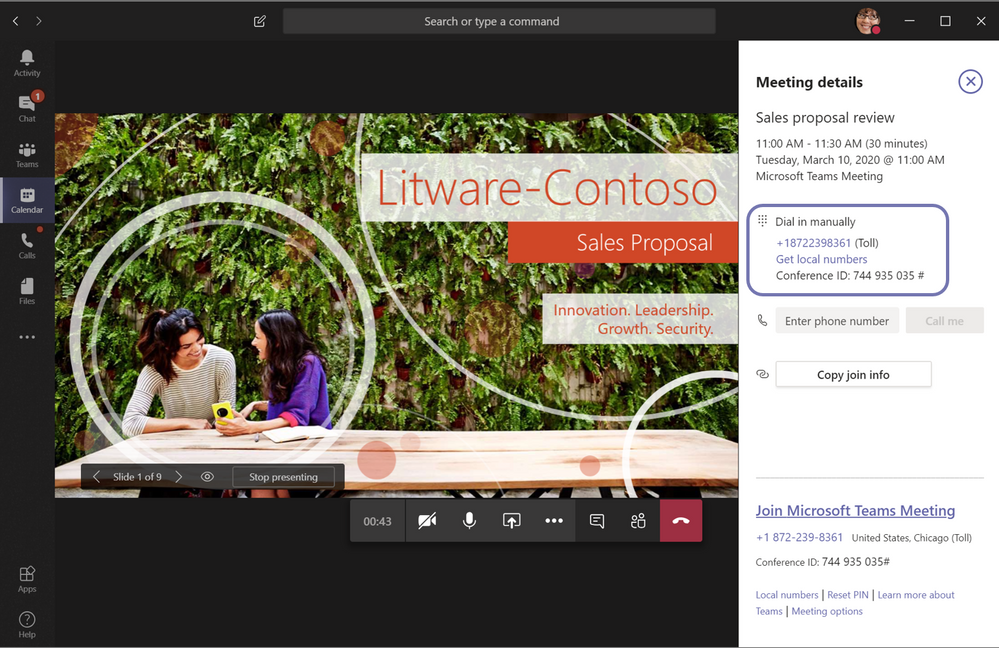Image resolution: width=999 pixels, height=648 pixels.
Task: Go to Teams in the sidebar
Action: [27, 155]
